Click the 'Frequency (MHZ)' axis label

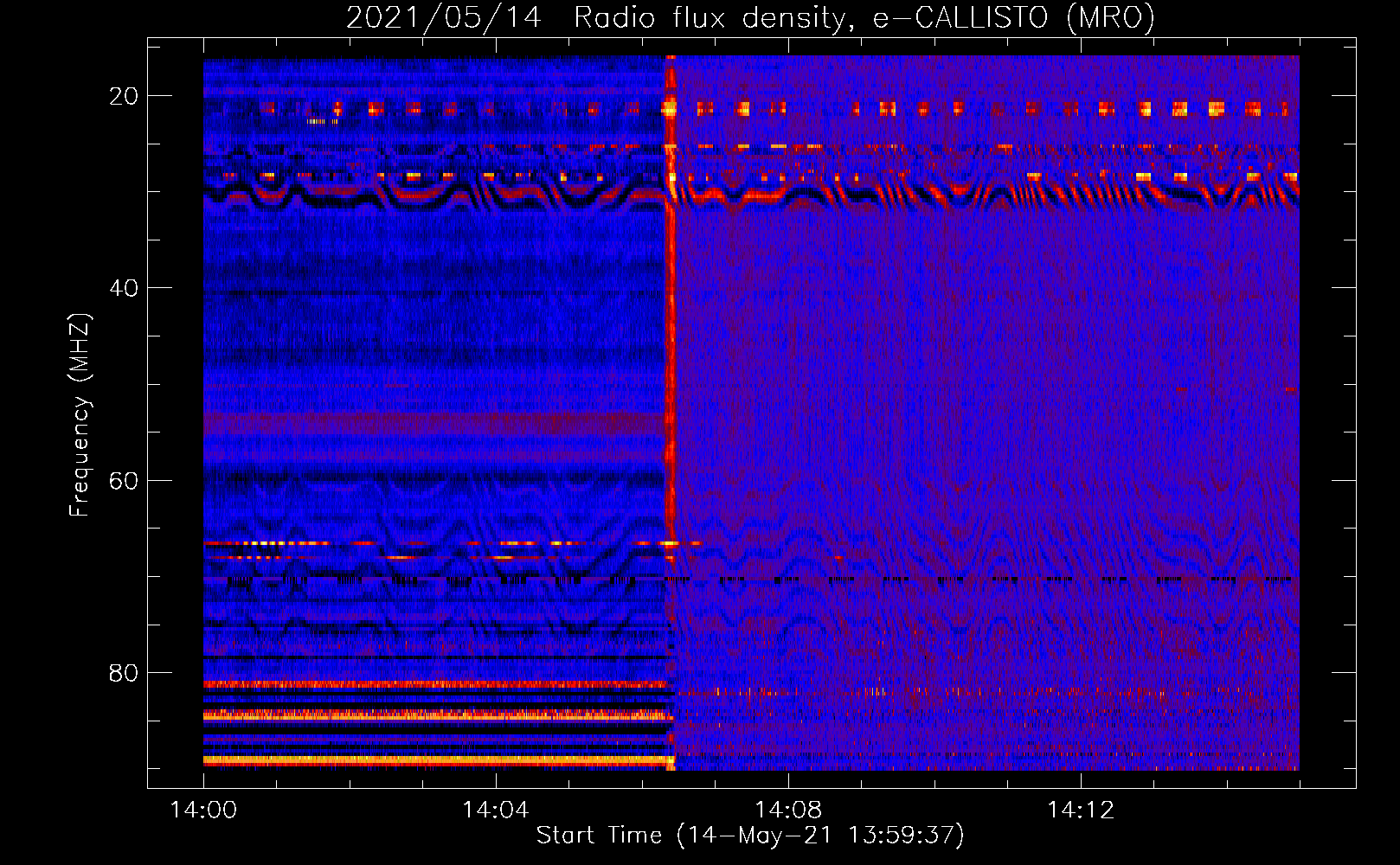[x=80, y=415]
